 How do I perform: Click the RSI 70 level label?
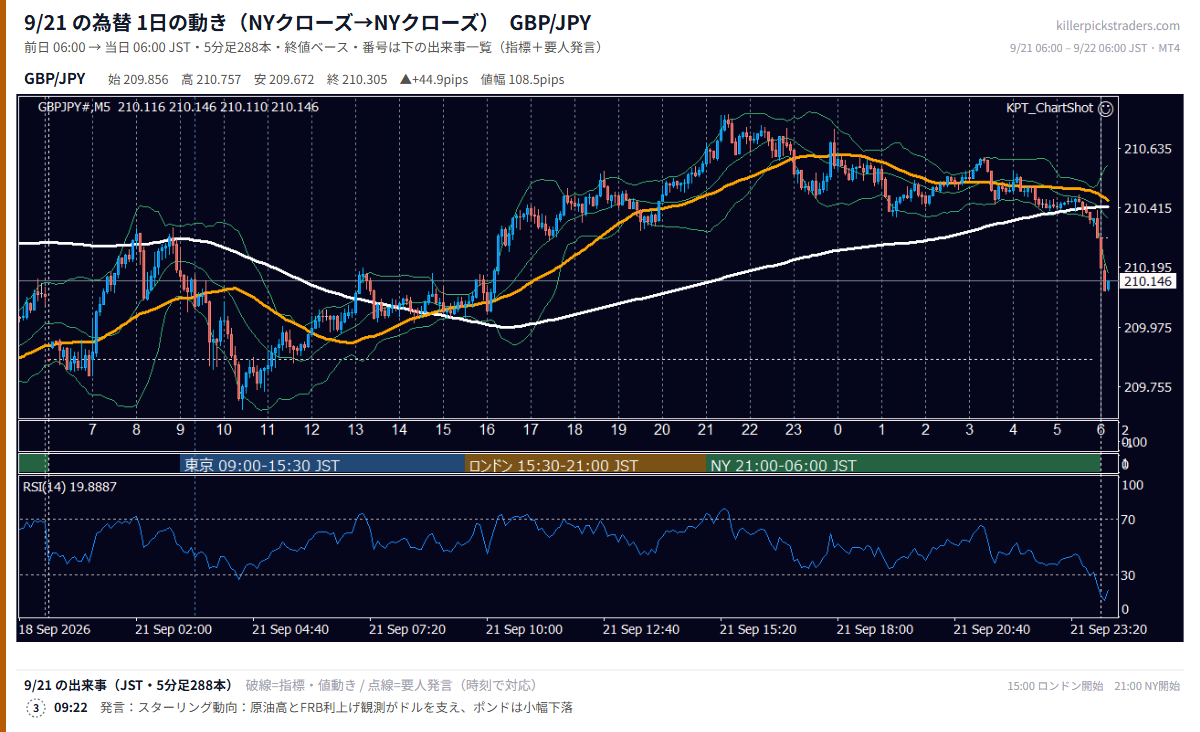tap(1130, 520)
